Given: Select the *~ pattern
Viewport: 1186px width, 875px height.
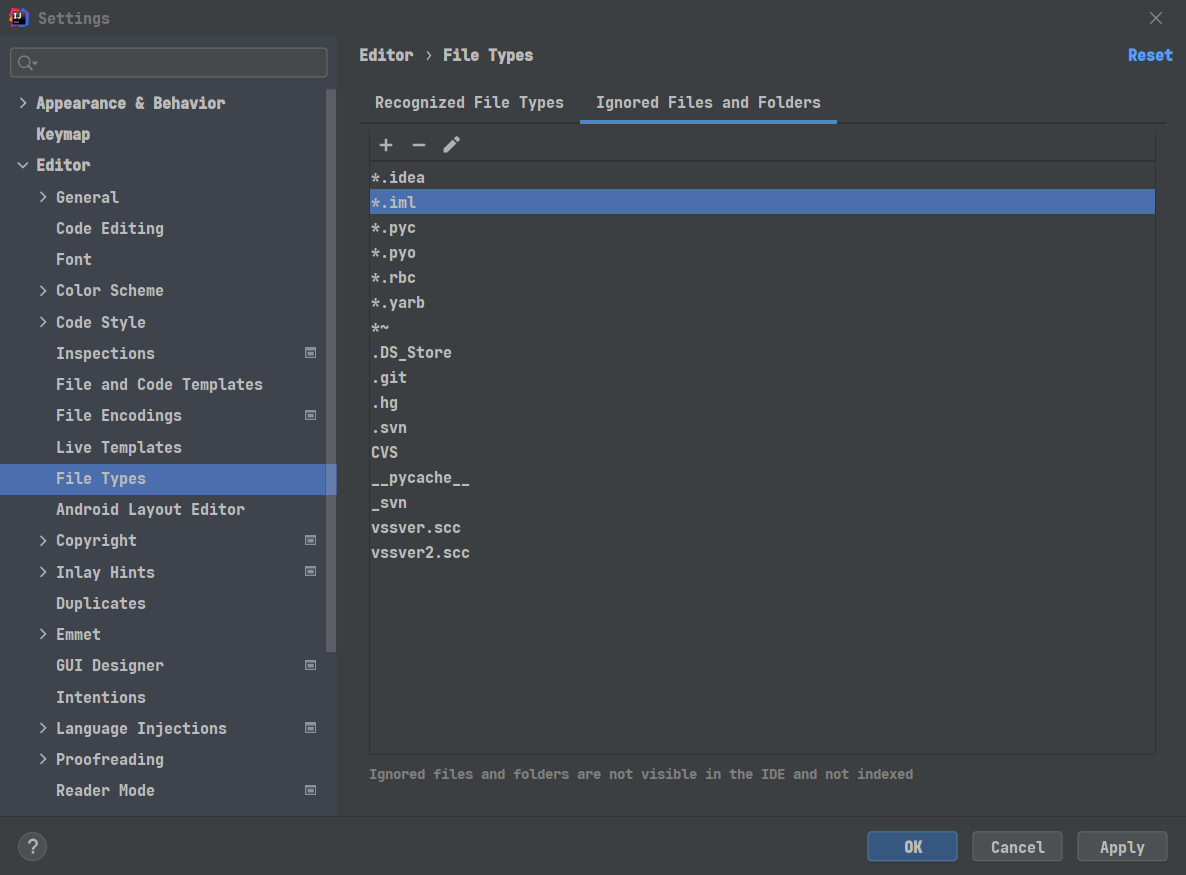Looking at the screenshot, I should click(x=762, y=327).
